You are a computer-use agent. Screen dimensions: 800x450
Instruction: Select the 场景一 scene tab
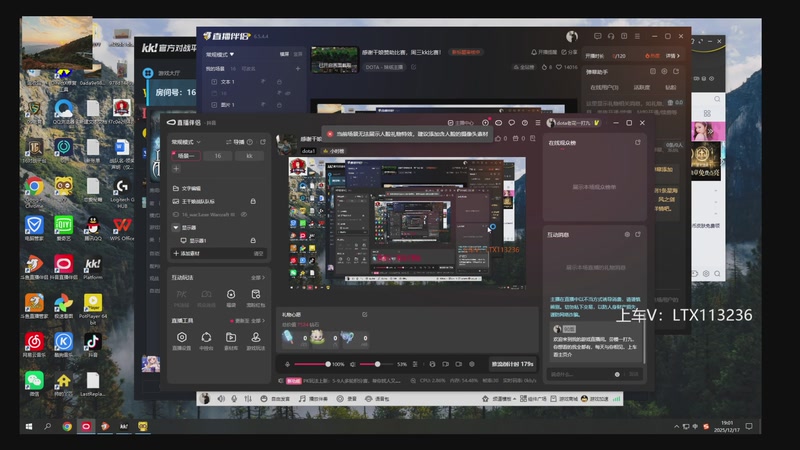[186, 156]
